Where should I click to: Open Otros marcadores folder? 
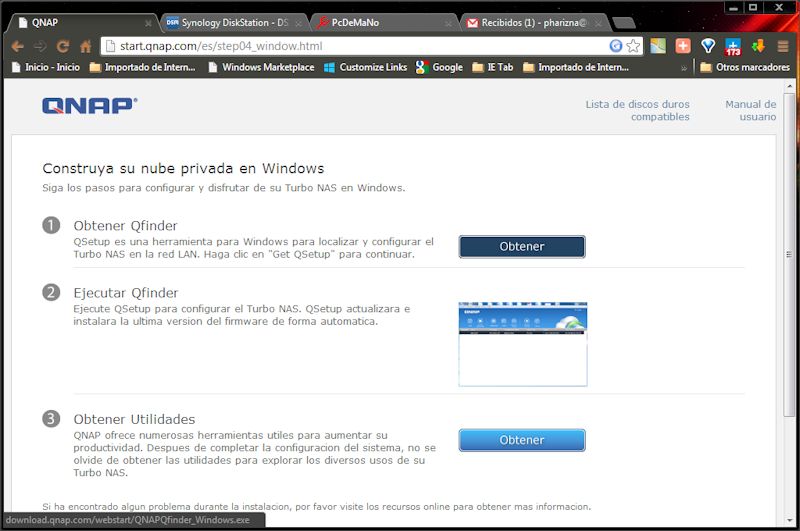pos(745,67)
